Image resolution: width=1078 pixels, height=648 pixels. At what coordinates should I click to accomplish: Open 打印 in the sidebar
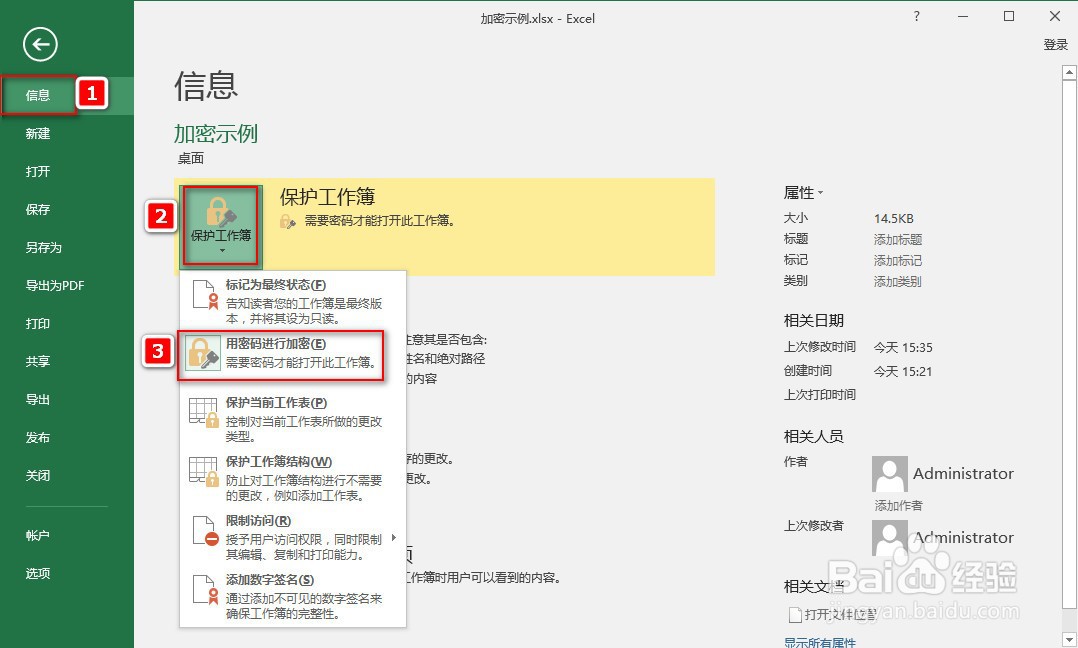(38, 323)
